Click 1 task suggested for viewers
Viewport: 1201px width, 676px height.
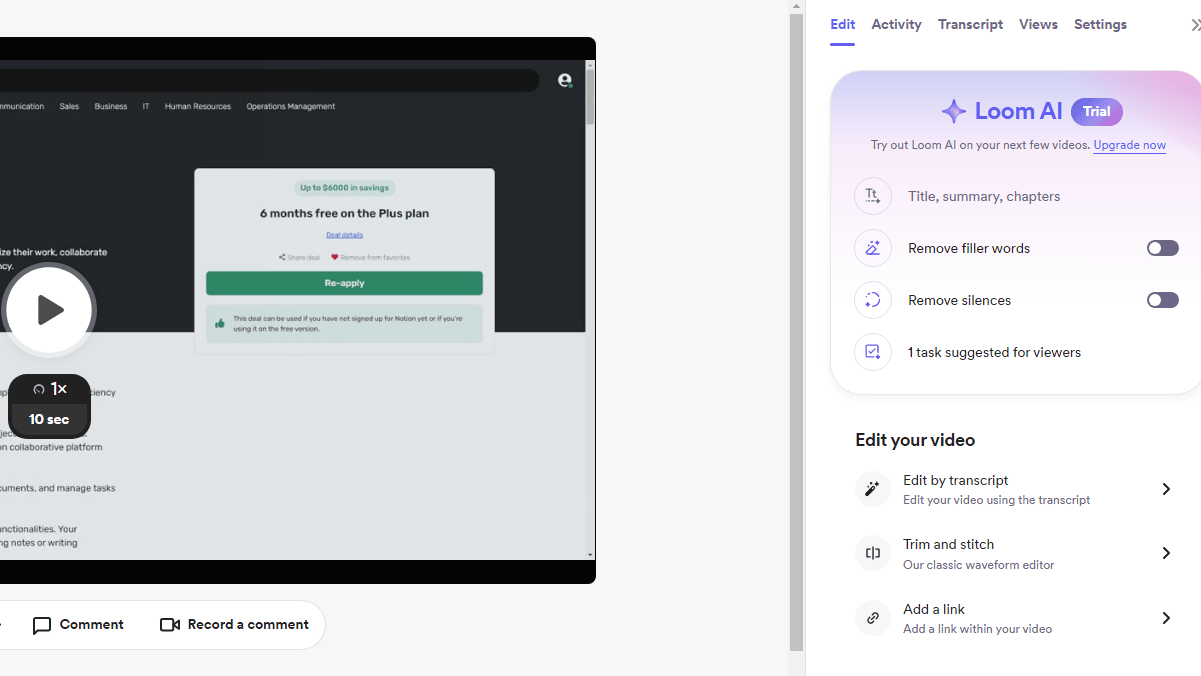[x=994, y=352]
